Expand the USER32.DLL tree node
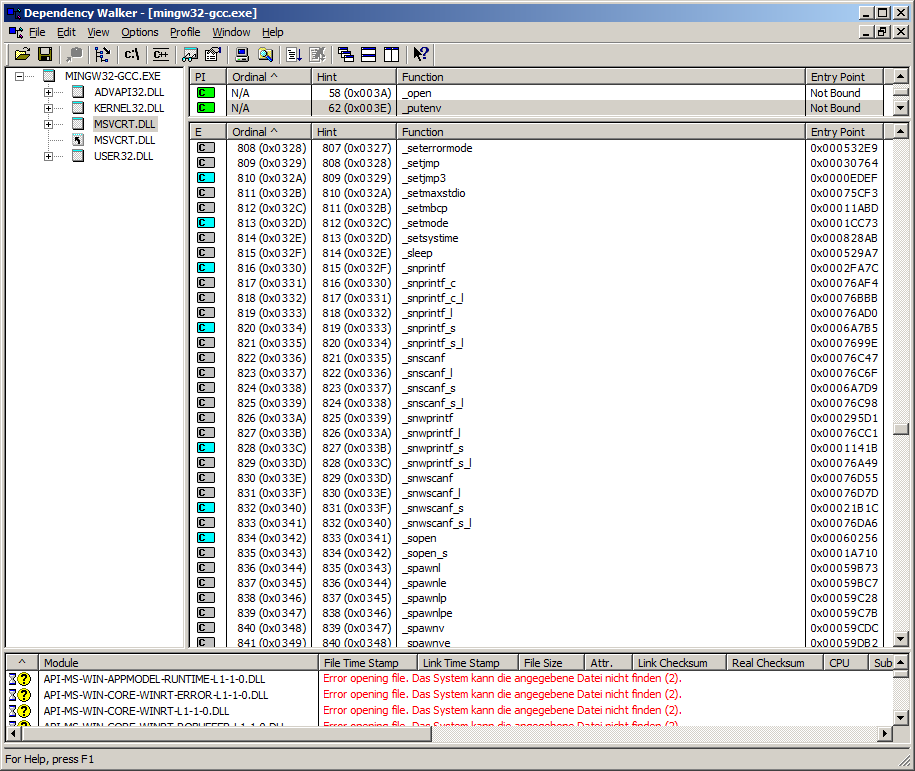 coord(48,156)
